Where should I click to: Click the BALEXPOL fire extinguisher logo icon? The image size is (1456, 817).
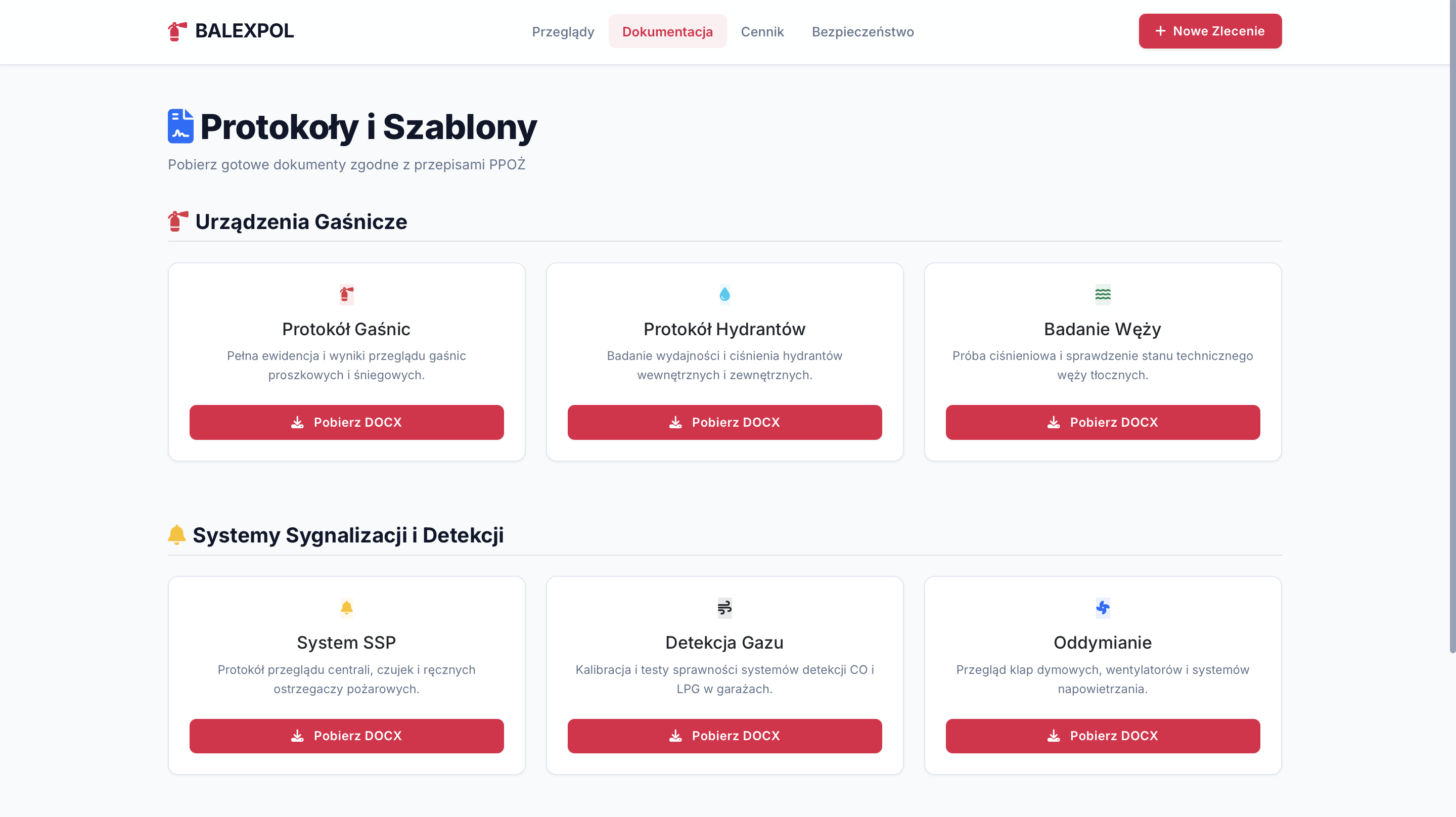tap(177, 31)
